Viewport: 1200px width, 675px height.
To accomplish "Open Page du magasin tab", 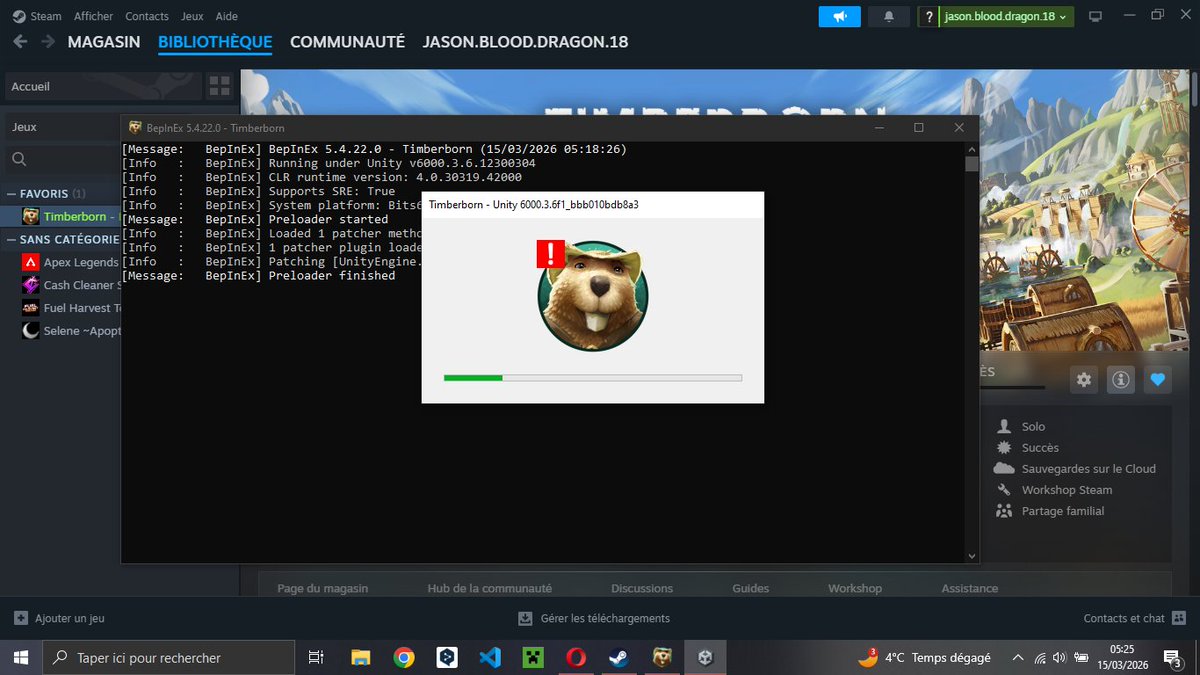I will pos(323,589).
